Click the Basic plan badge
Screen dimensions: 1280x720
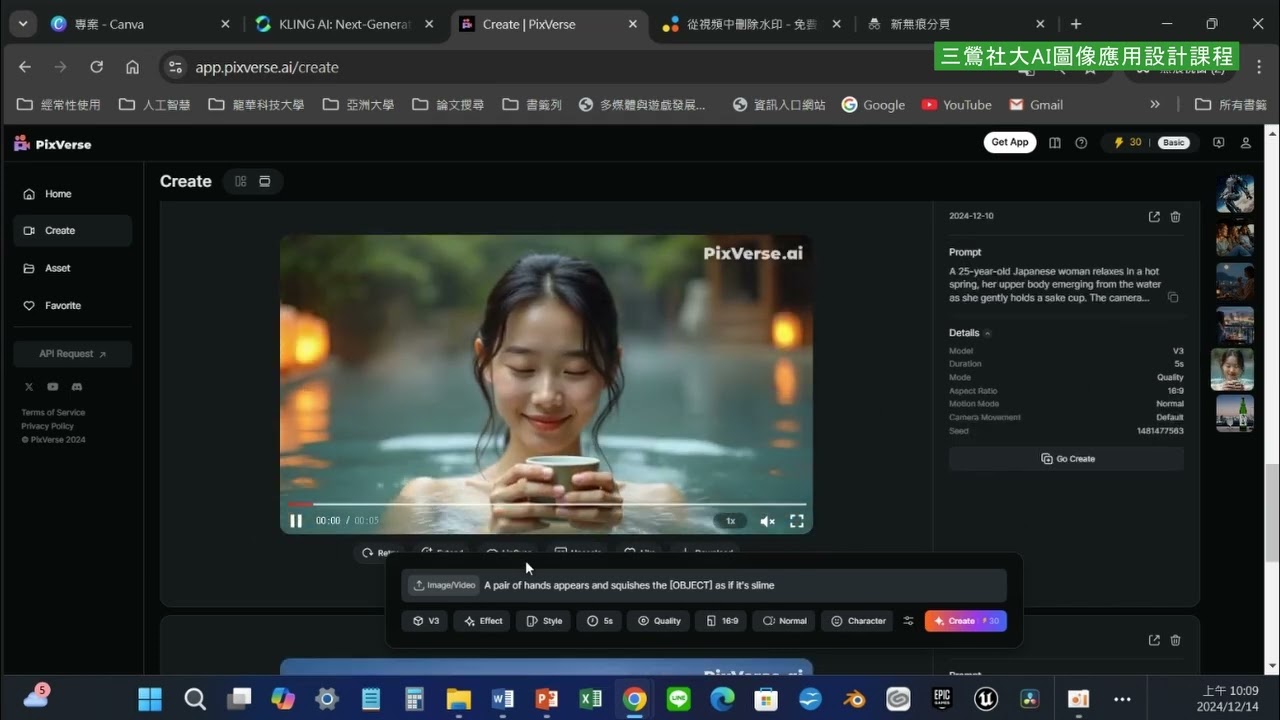pyautogui.click(x=1174, y=143)
